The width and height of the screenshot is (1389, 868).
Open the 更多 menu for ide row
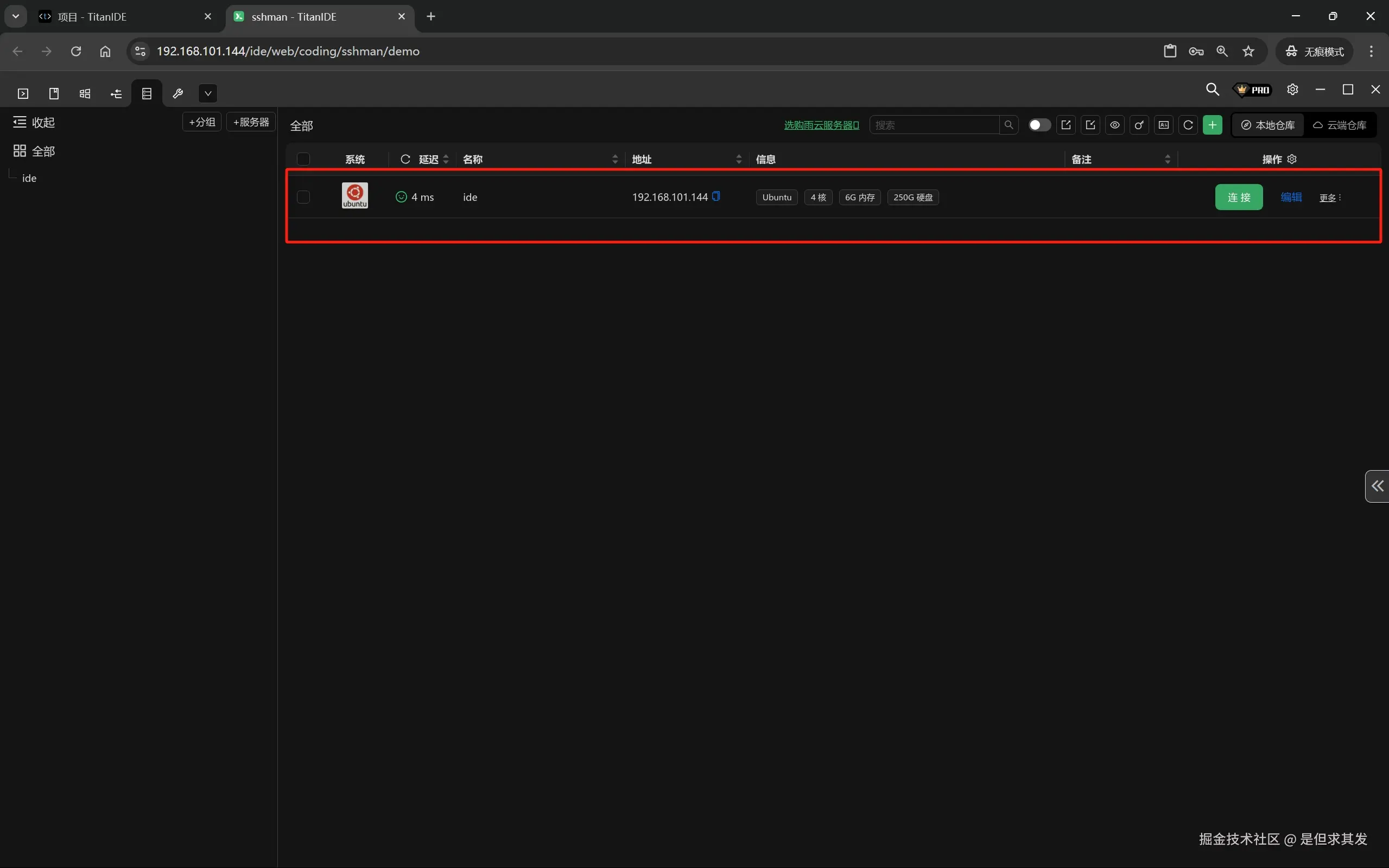[1330, 198]
